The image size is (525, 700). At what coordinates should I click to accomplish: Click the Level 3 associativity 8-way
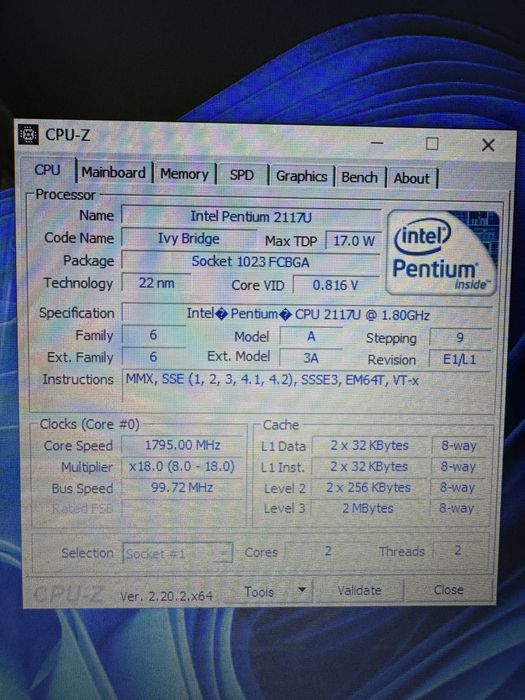click(x=457, y=508)
